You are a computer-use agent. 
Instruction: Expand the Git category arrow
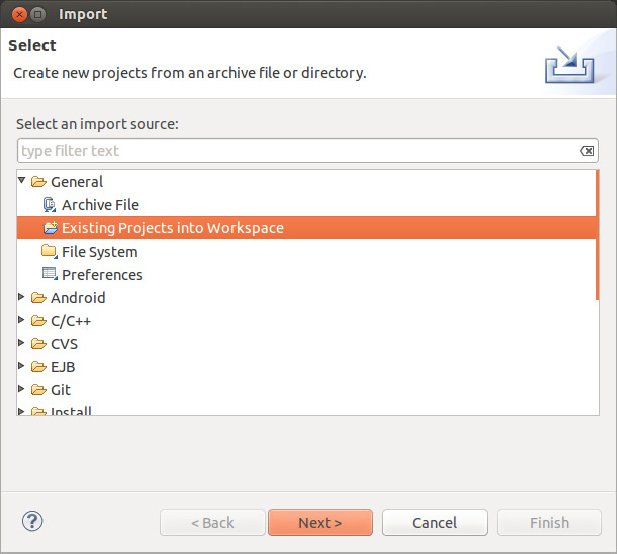23,390
